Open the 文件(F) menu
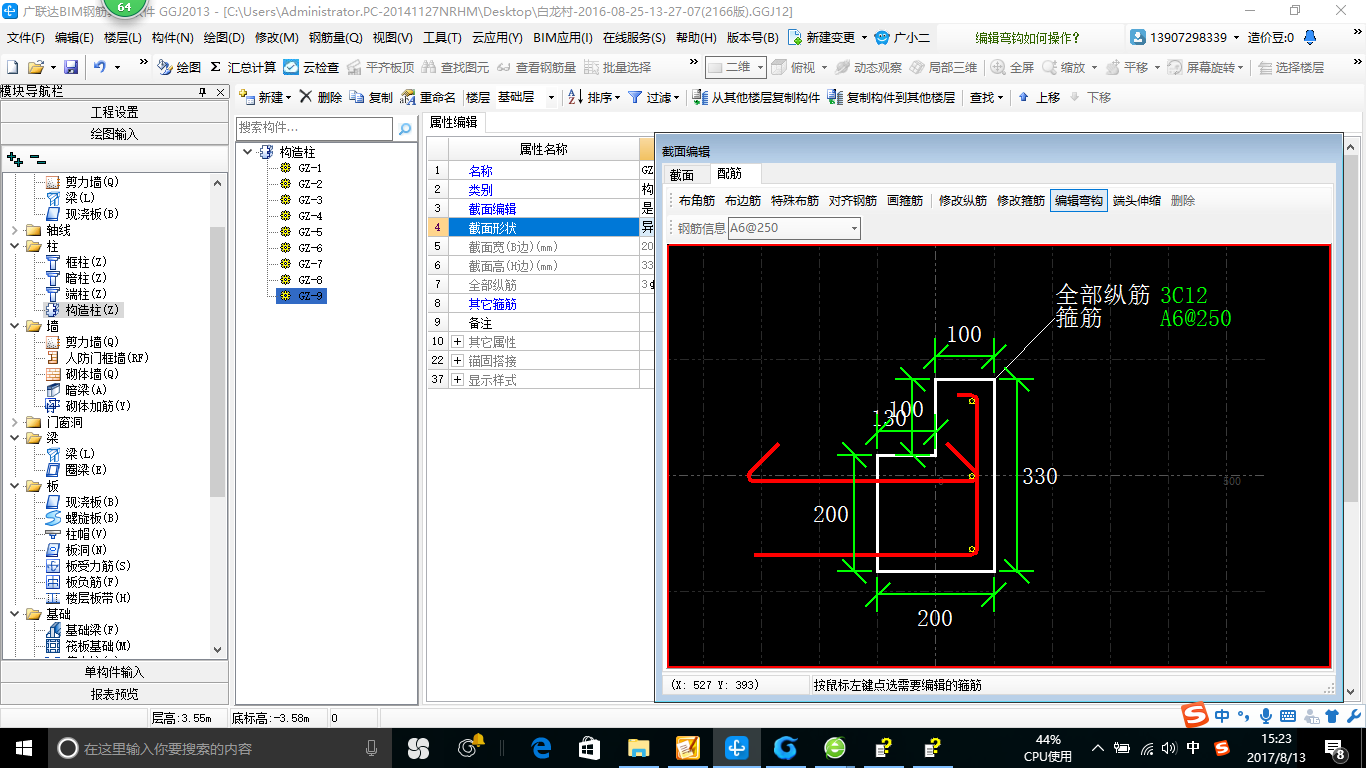The width and height of the screenshot is (1366, 768). [x=26, y=38]
